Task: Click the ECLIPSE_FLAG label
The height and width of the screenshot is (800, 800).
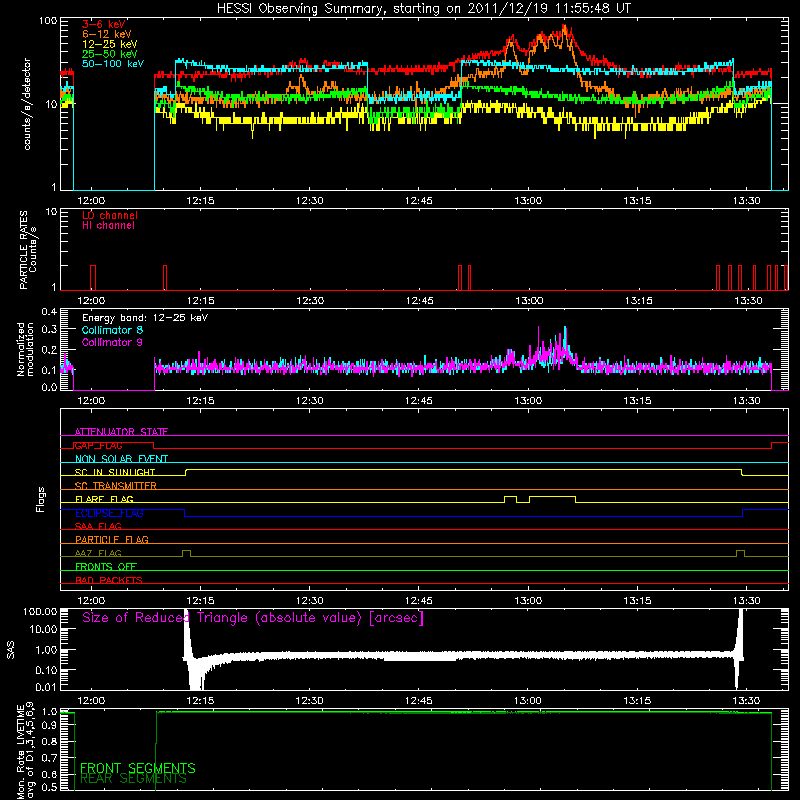Action: (109, 513)
